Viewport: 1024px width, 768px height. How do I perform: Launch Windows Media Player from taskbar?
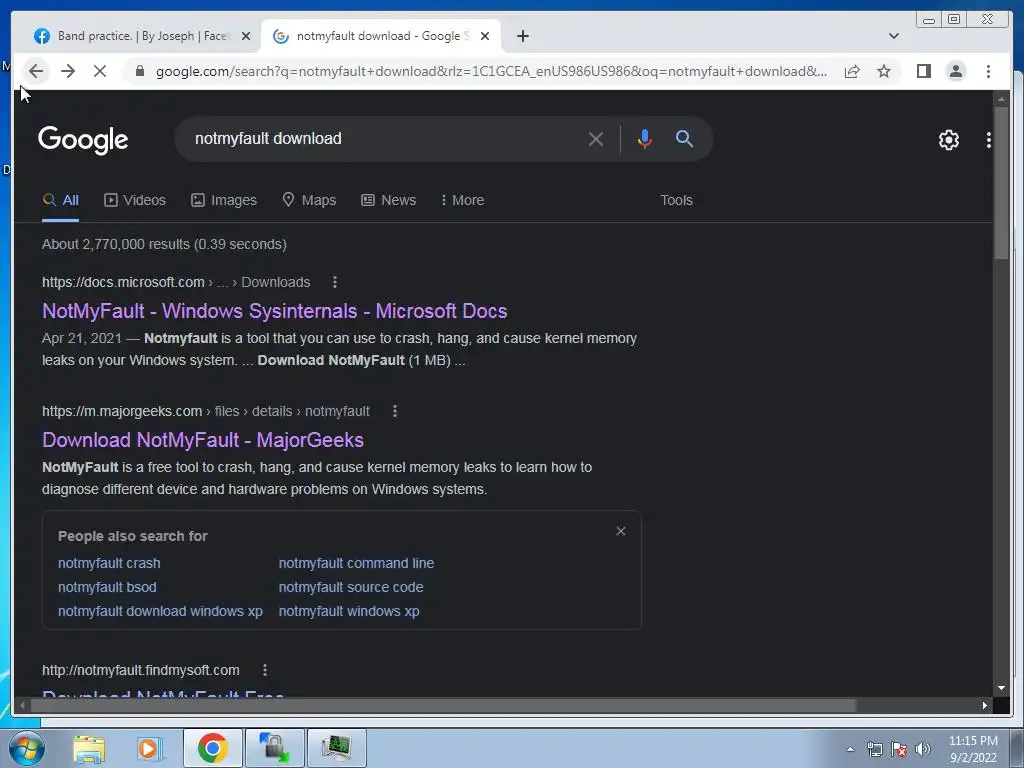(x=150, y=749)
